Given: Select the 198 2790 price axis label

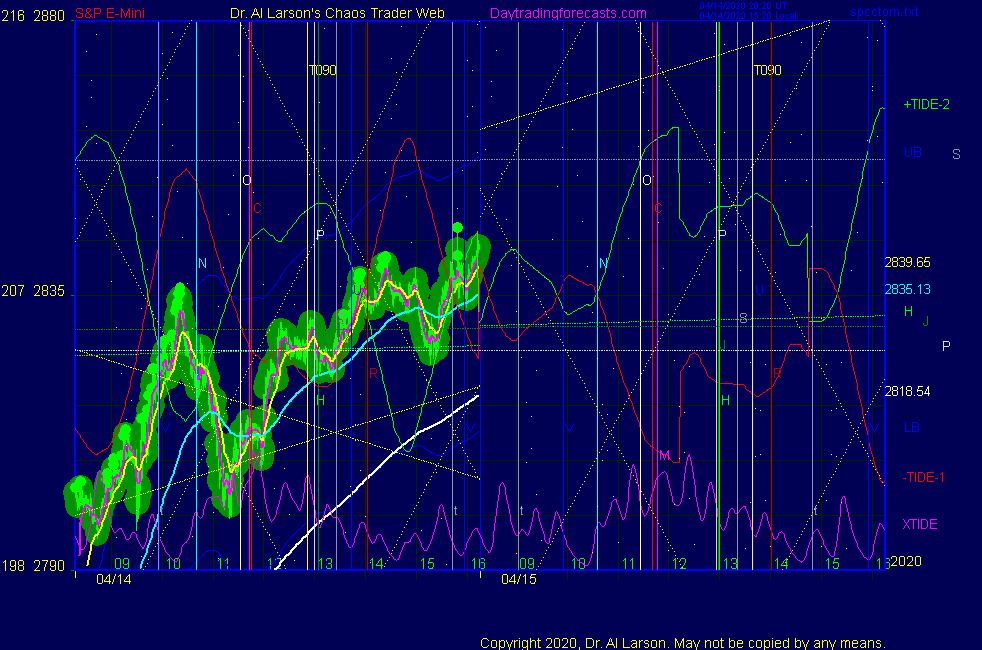Looking at the screenshot, I should [33, 565].
